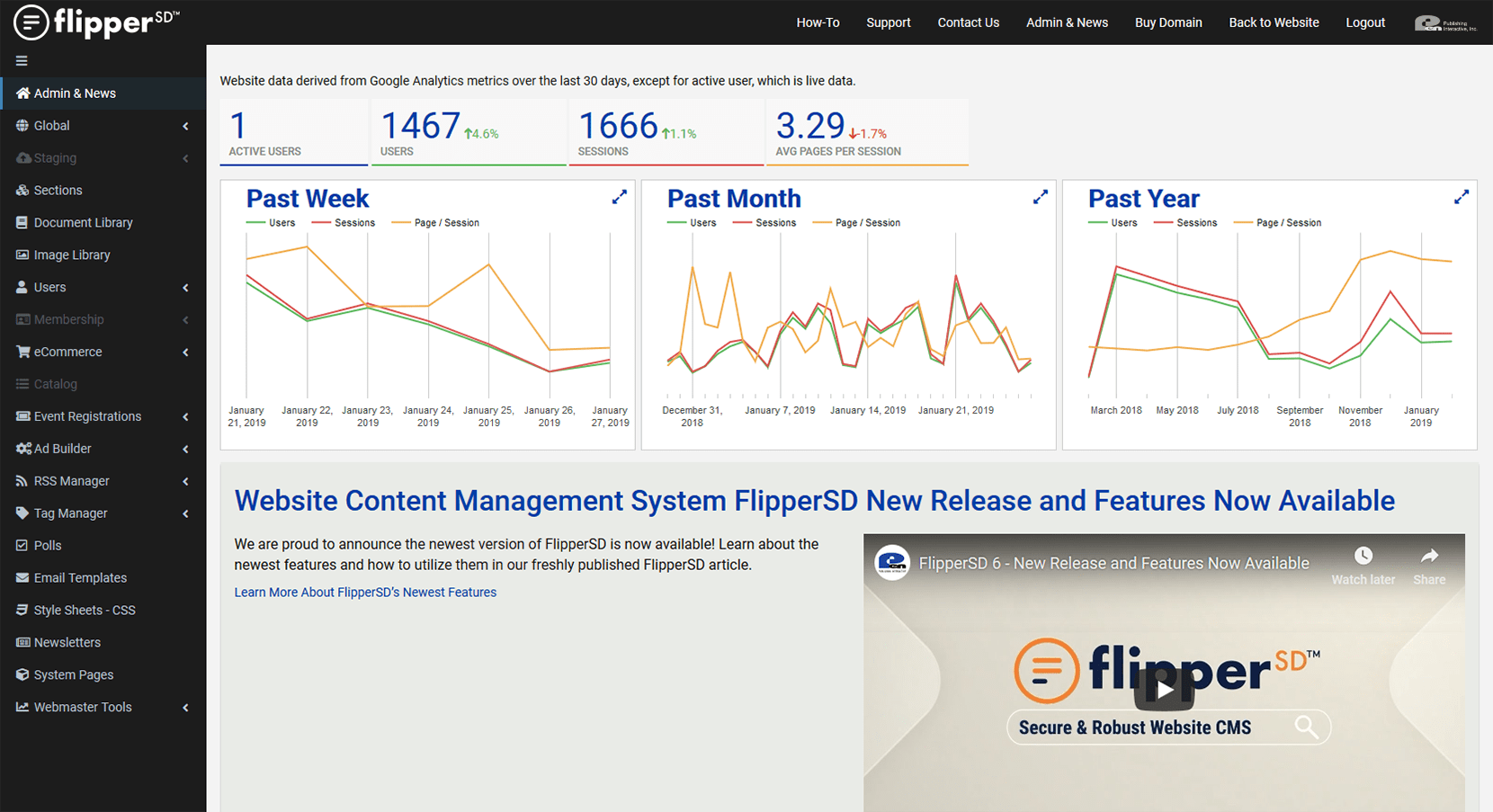Toggle Page / Session in Past Year legend
Viewport: 1493px width, 812px height.
click(1277, 223)
